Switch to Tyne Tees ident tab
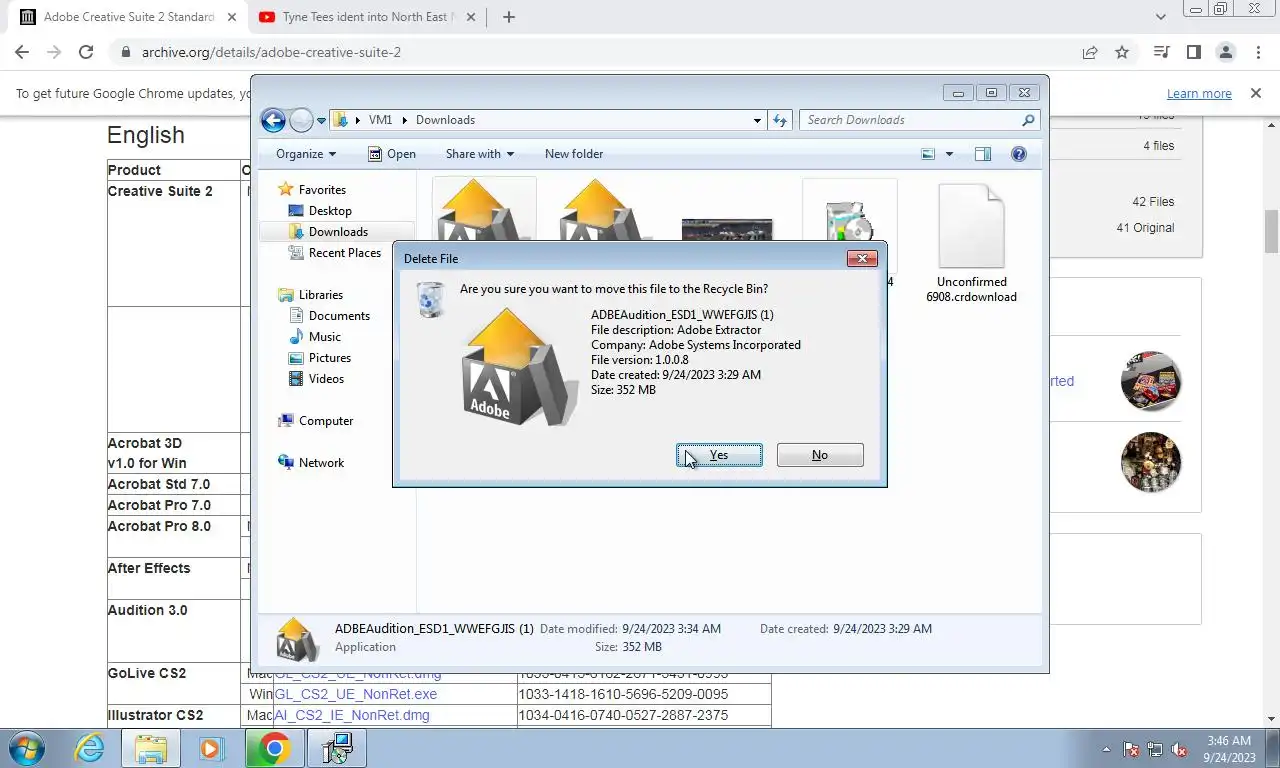The width and height of the screenshot is (1280, 768). click(366, 17)
